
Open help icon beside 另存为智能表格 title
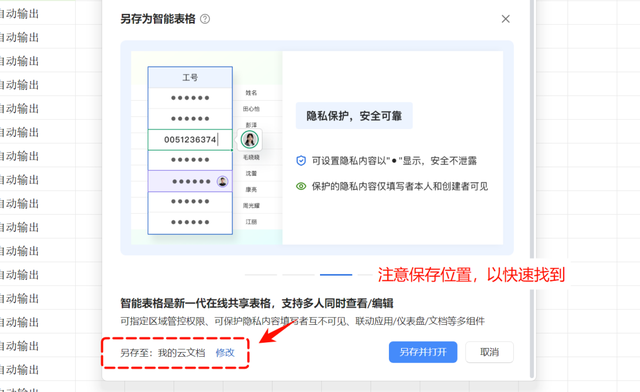pos(205,19)
